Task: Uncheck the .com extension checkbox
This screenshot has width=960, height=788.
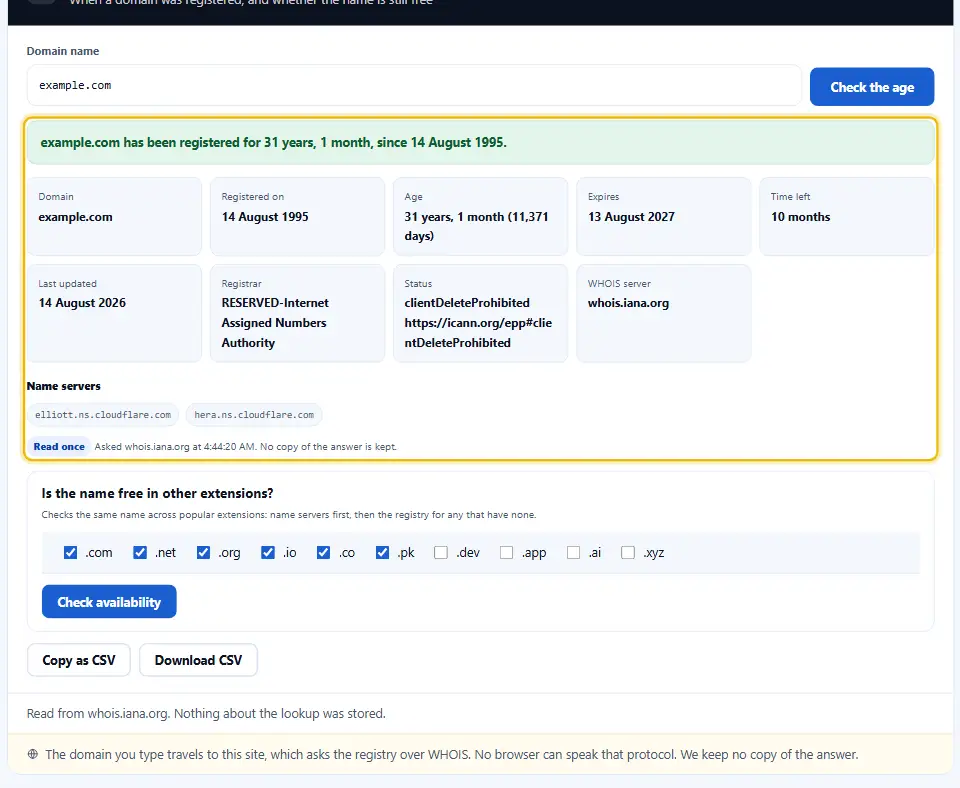Action: pyautogui.click(x=70, y=552)
